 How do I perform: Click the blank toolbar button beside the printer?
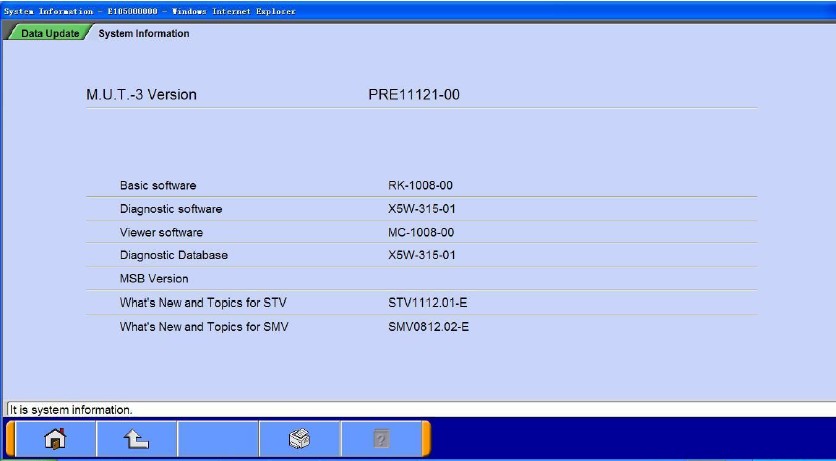click(217, 439)
